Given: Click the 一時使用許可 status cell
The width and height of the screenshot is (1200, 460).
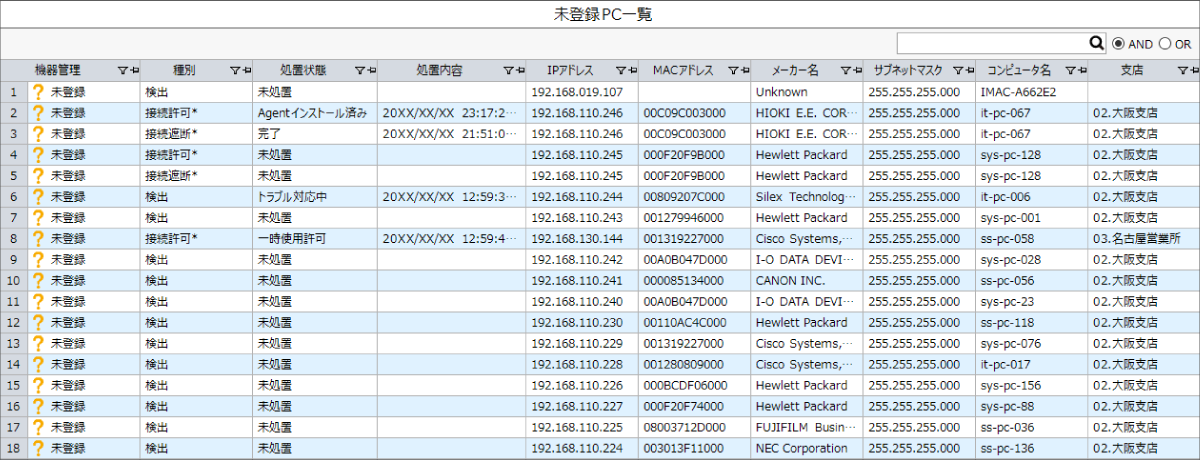Looking at the screenshot, I should point(315,238).
